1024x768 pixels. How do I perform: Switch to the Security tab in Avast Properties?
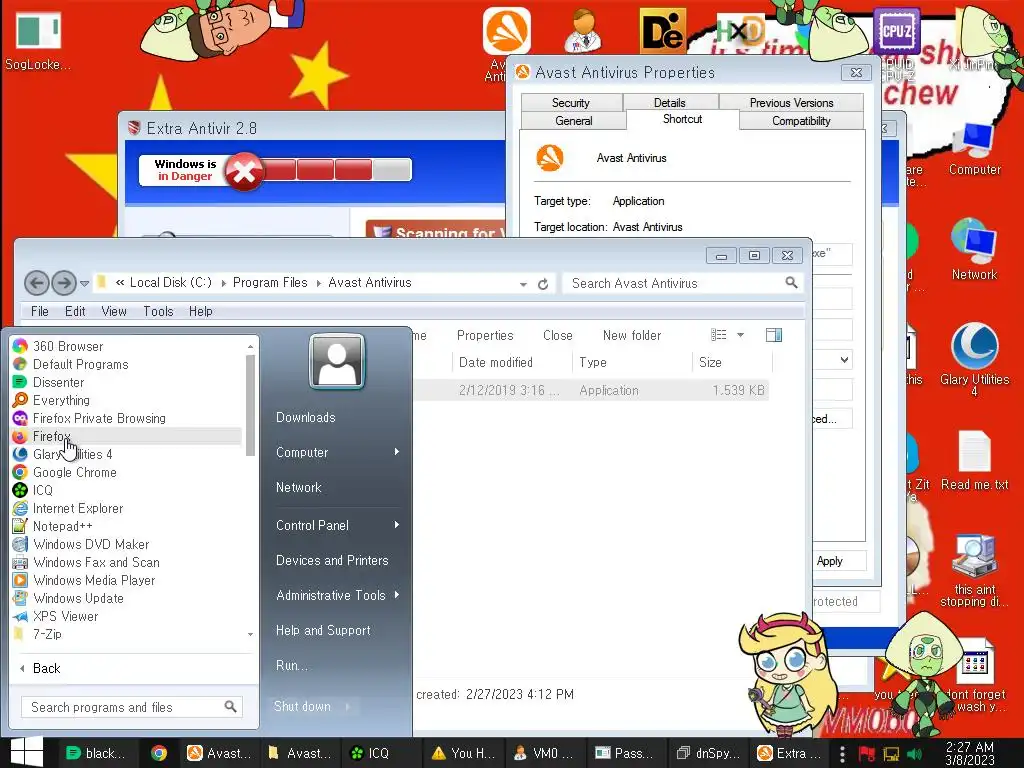(571, 103)
